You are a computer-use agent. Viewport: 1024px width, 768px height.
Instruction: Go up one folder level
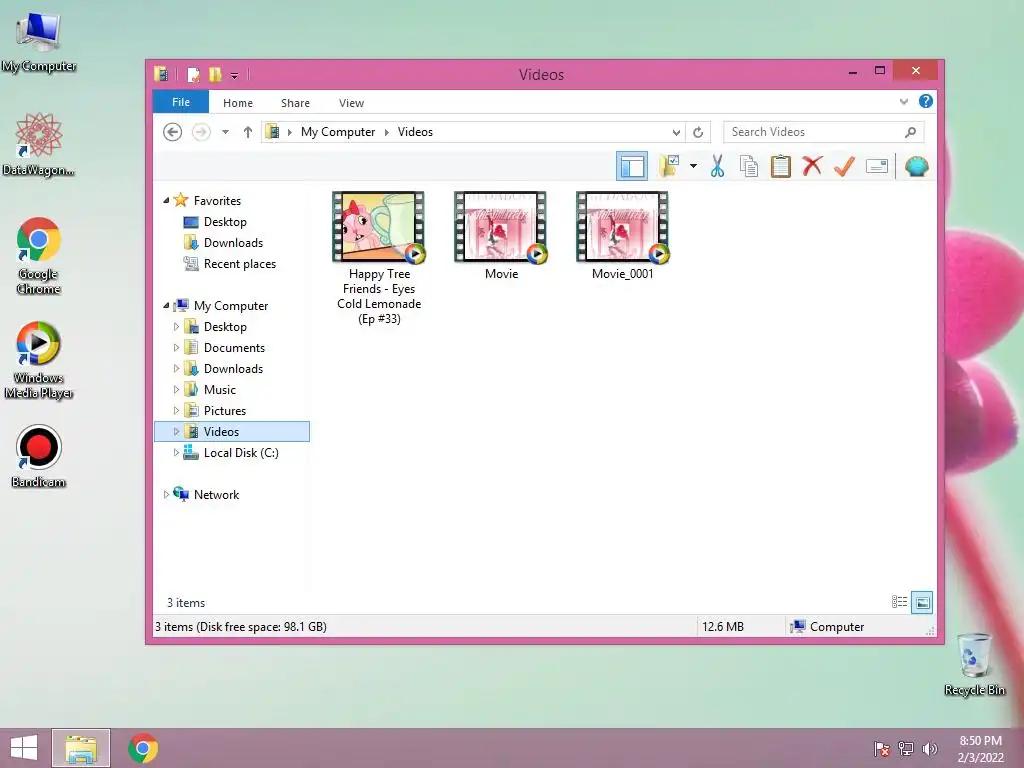click(248, 132)
